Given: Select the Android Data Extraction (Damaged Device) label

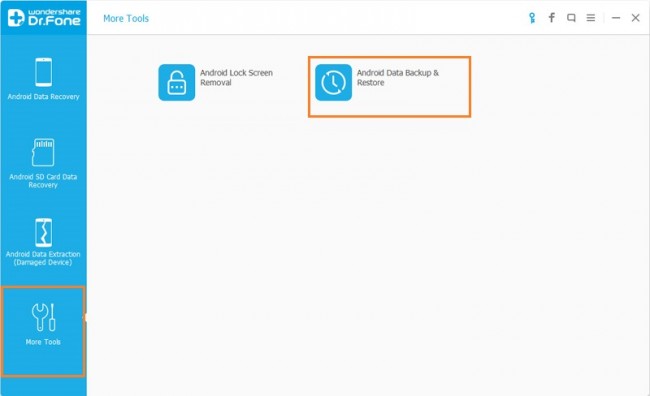Looking at the screenshot, I should click(x=43, y=258).
